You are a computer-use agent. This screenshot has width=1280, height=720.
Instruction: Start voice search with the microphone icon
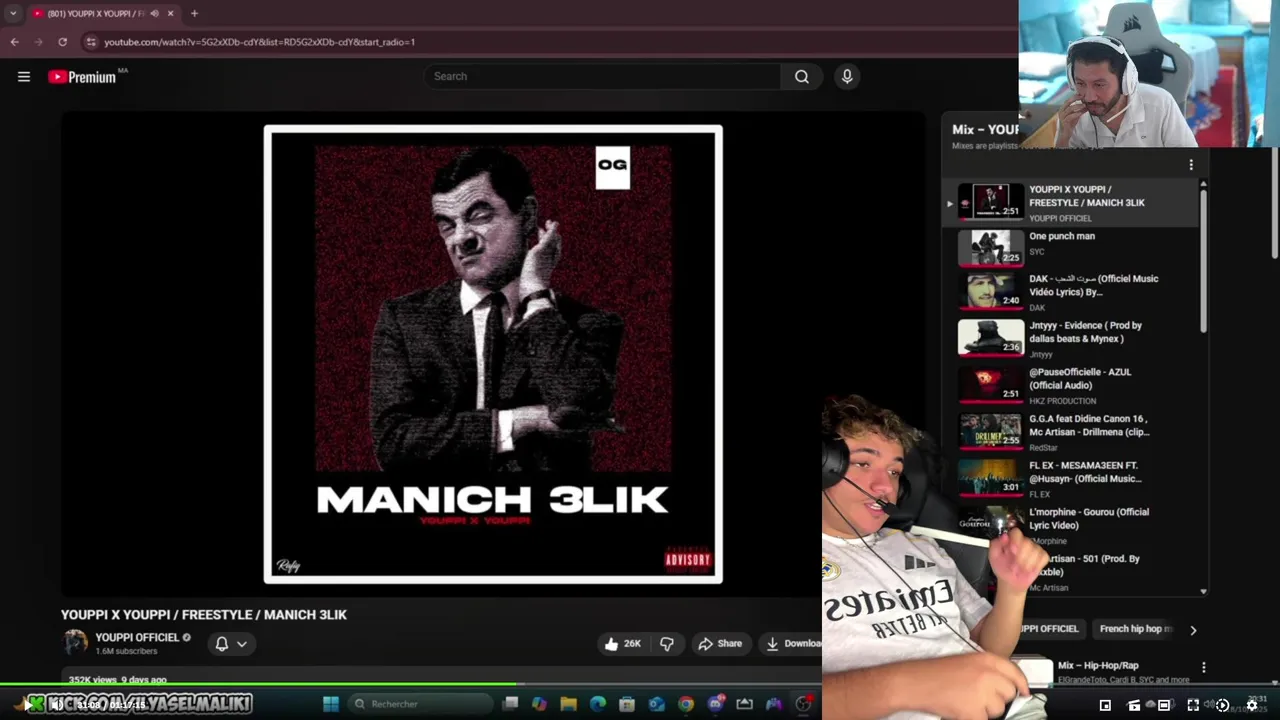click(847, 76)
